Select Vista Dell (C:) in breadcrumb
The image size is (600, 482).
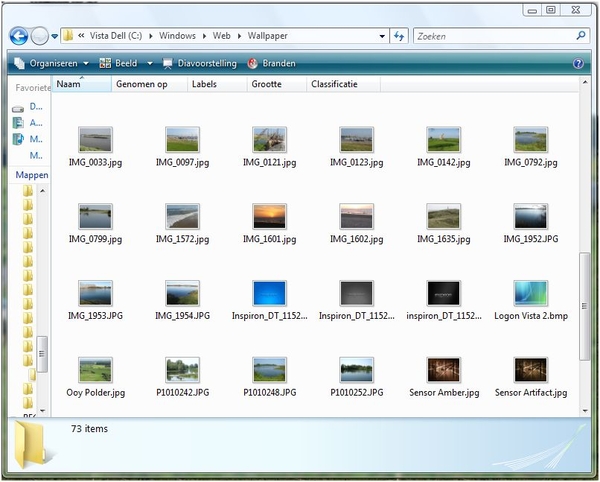116,36
